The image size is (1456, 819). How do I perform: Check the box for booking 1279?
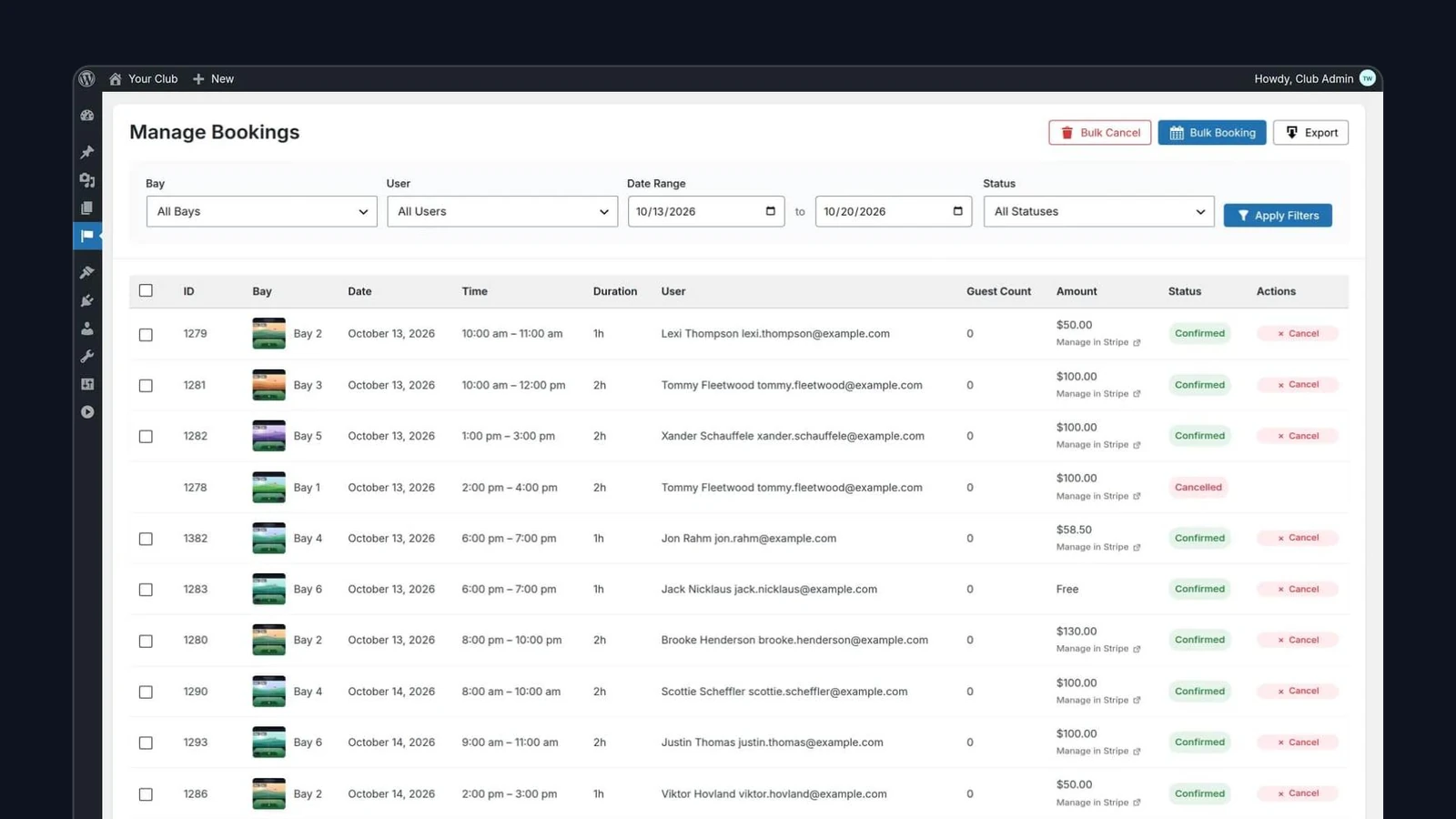coord(146,335)
